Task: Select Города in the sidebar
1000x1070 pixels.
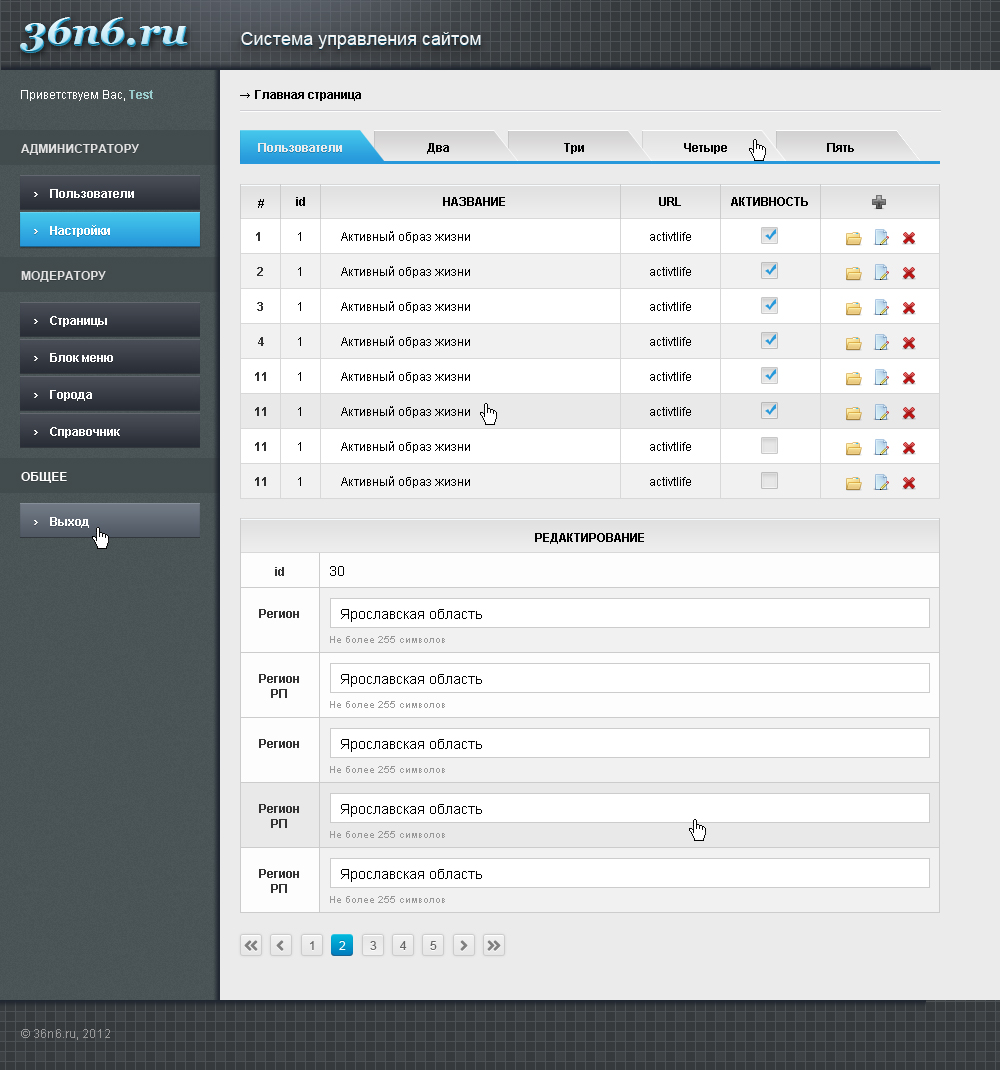Action: pyautogui.click(x=110, y=394)
